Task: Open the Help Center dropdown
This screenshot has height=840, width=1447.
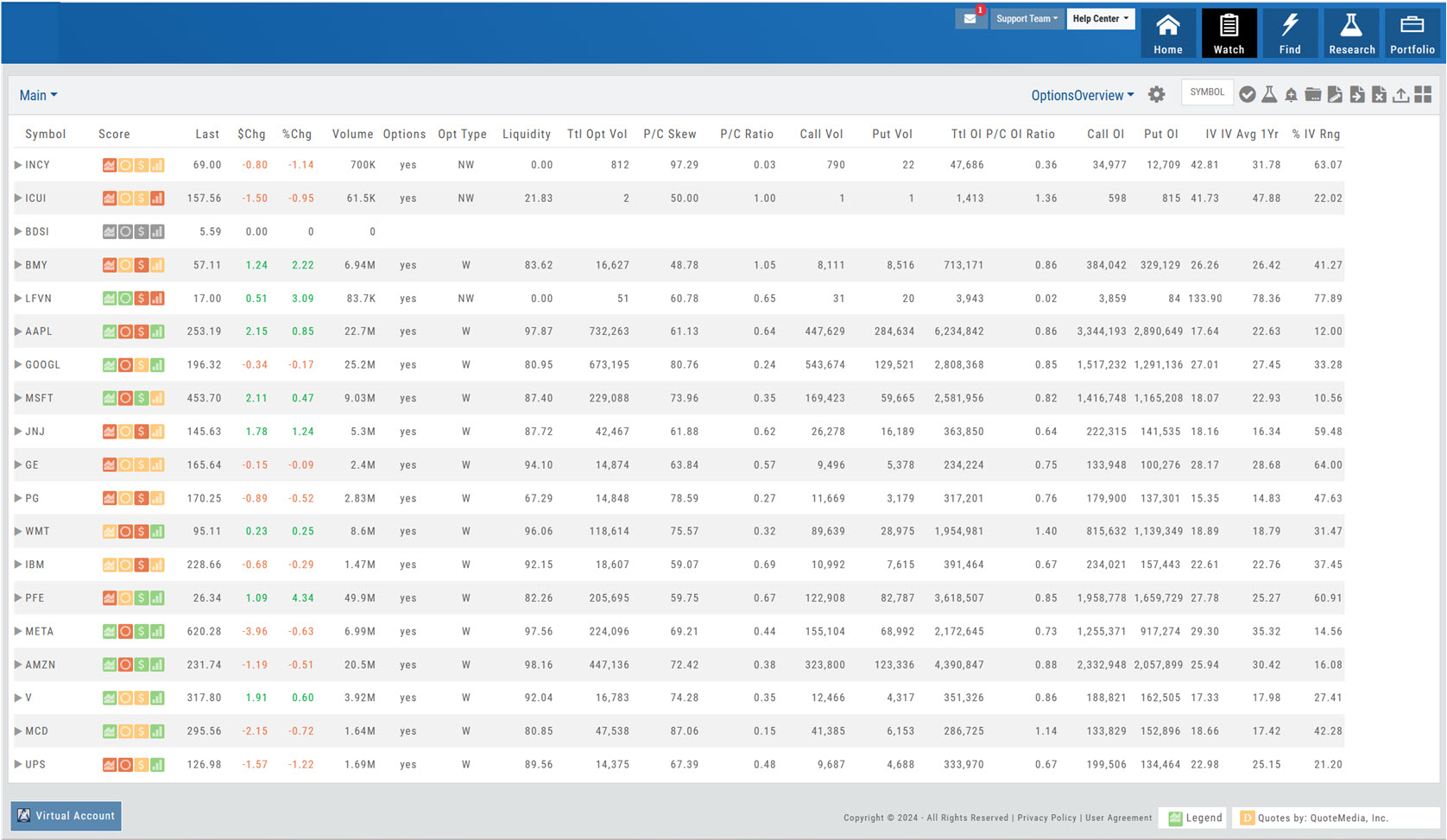Action: tap(1100, 19)
